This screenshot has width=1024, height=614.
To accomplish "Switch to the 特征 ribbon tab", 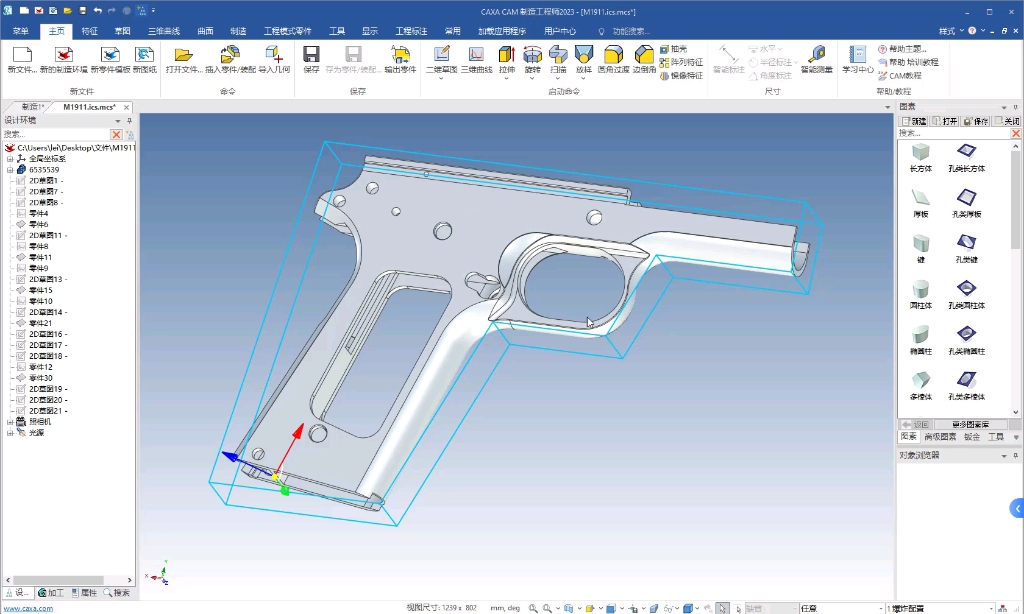I will click(89, 31).
